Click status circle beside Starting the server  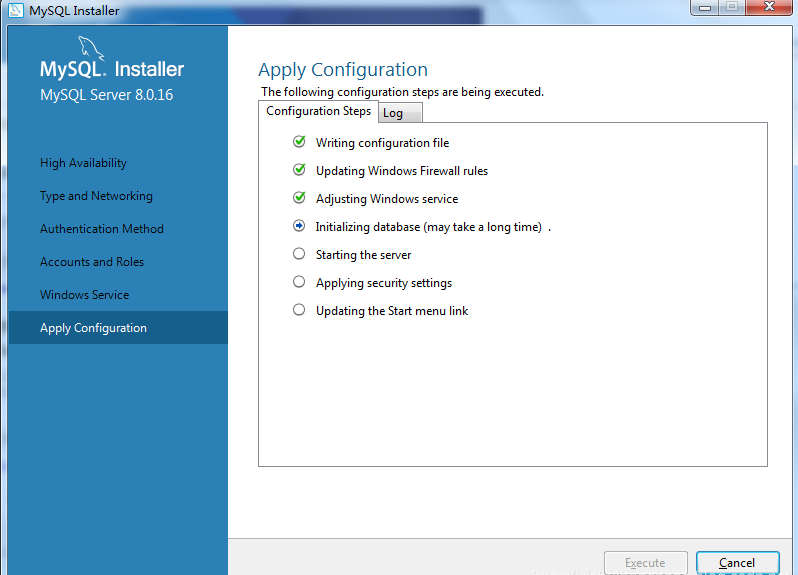tap(299, 253)
